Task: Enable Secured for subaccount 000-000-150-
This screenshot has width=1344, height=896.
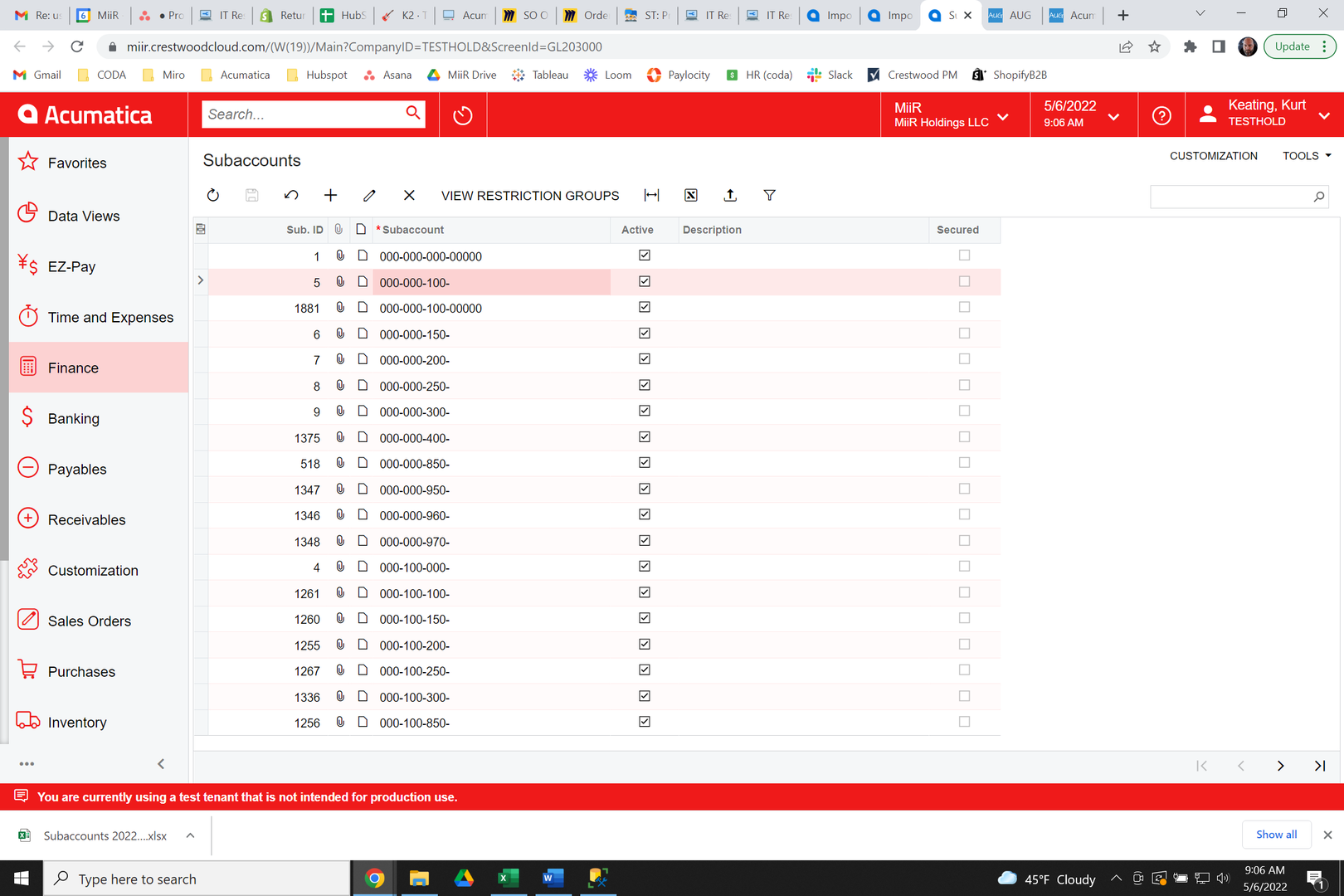Action: tap(964, 333)
